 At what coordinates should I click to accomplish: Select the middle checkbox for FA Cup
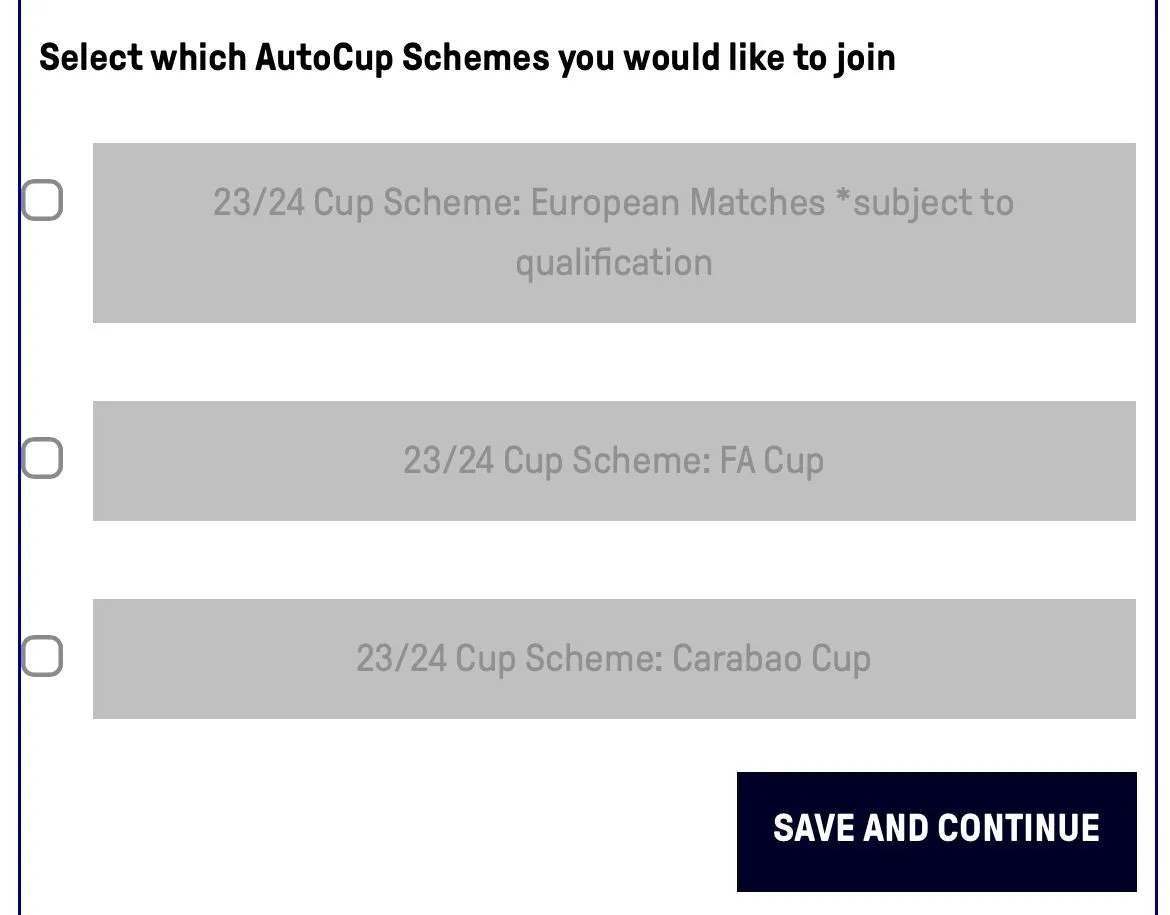pyautogui.click(x=43, y=459)
